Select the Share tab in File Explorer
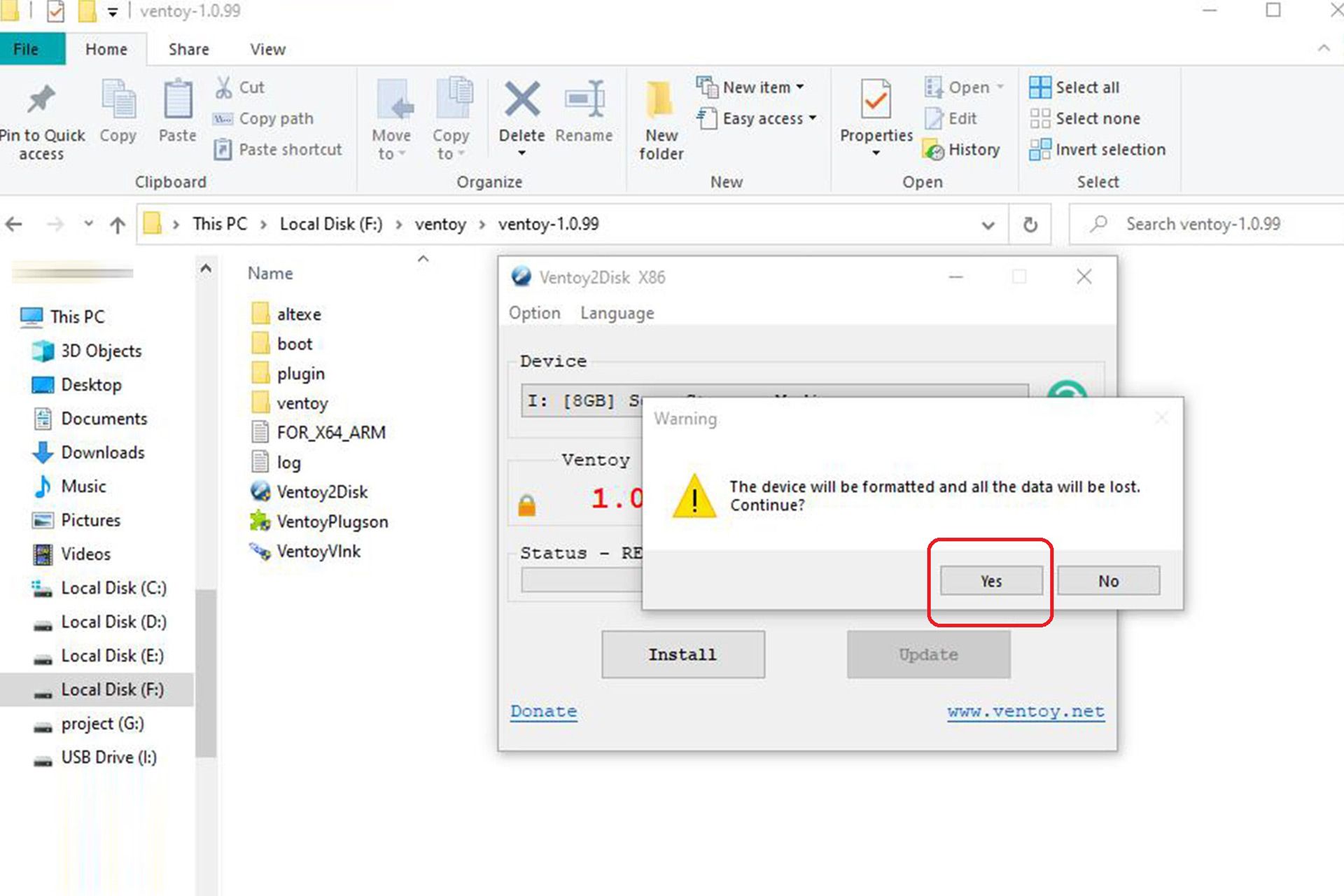 (x=188, y=49)
